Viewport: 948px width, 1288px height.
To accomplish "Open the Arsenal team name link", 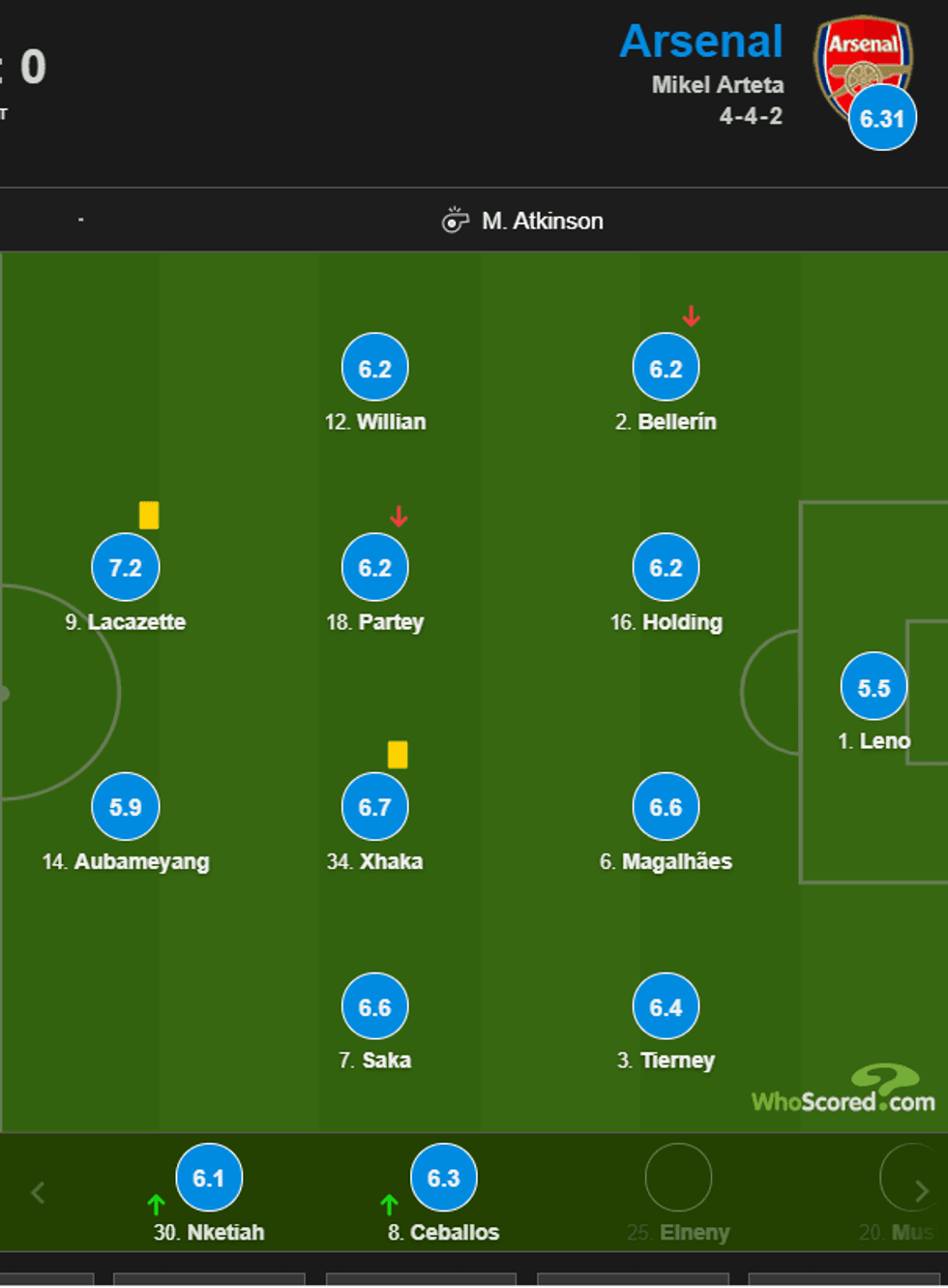I will 701,42.
